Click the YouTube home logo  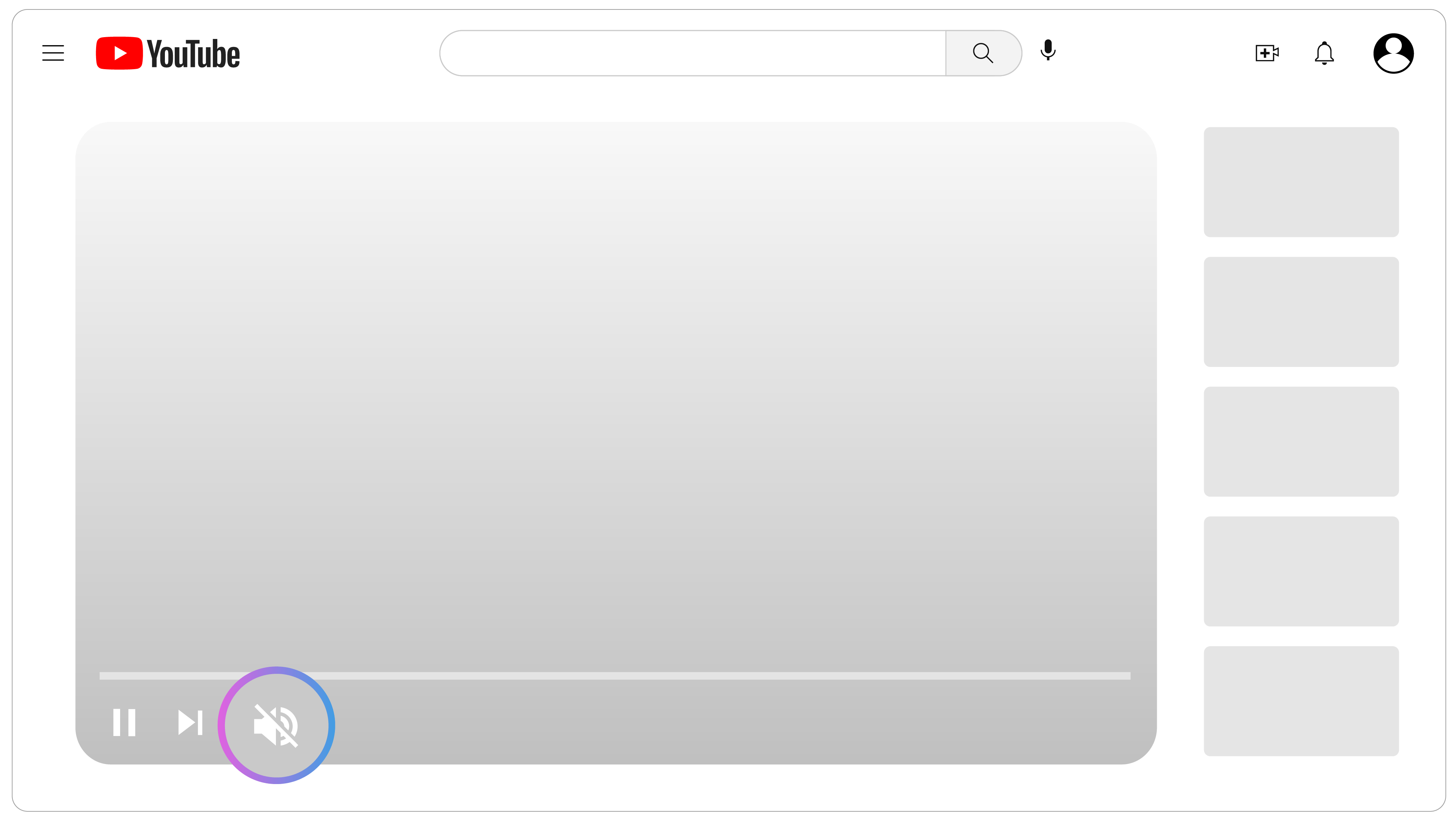(167, 53)
